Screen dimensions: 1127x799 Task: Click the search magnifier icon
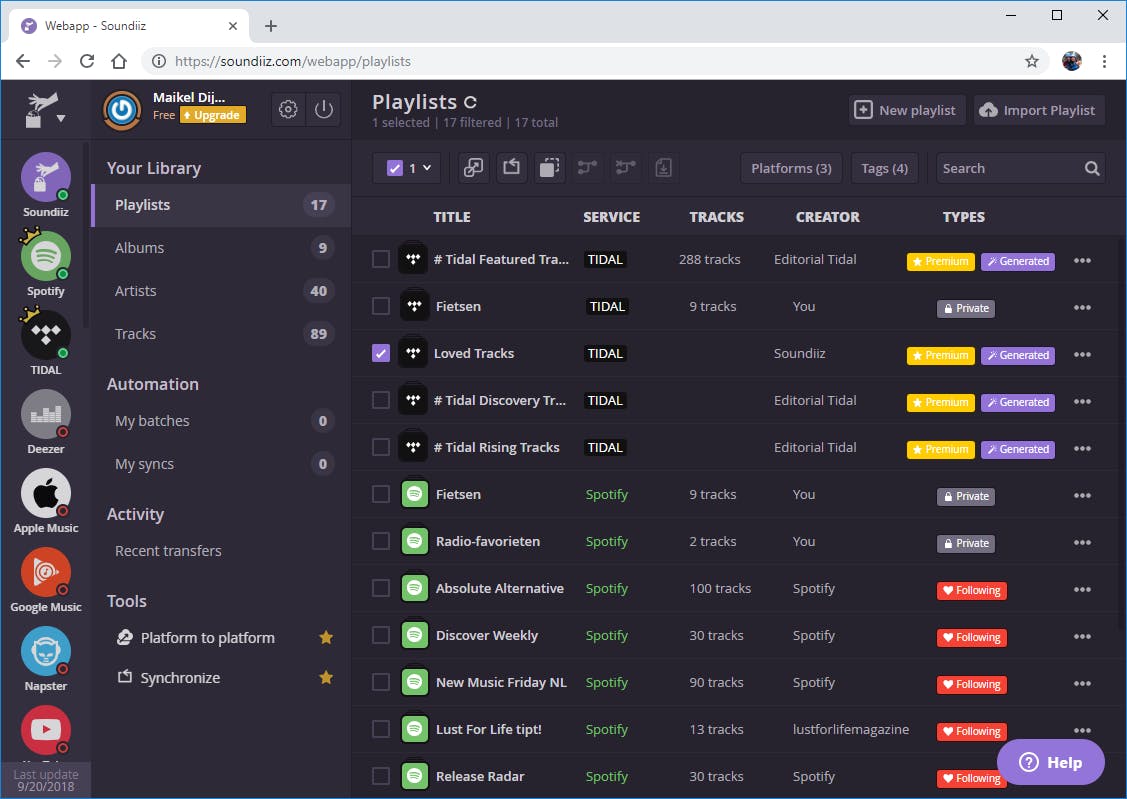pyautogui.click(x=1092, y=168)
